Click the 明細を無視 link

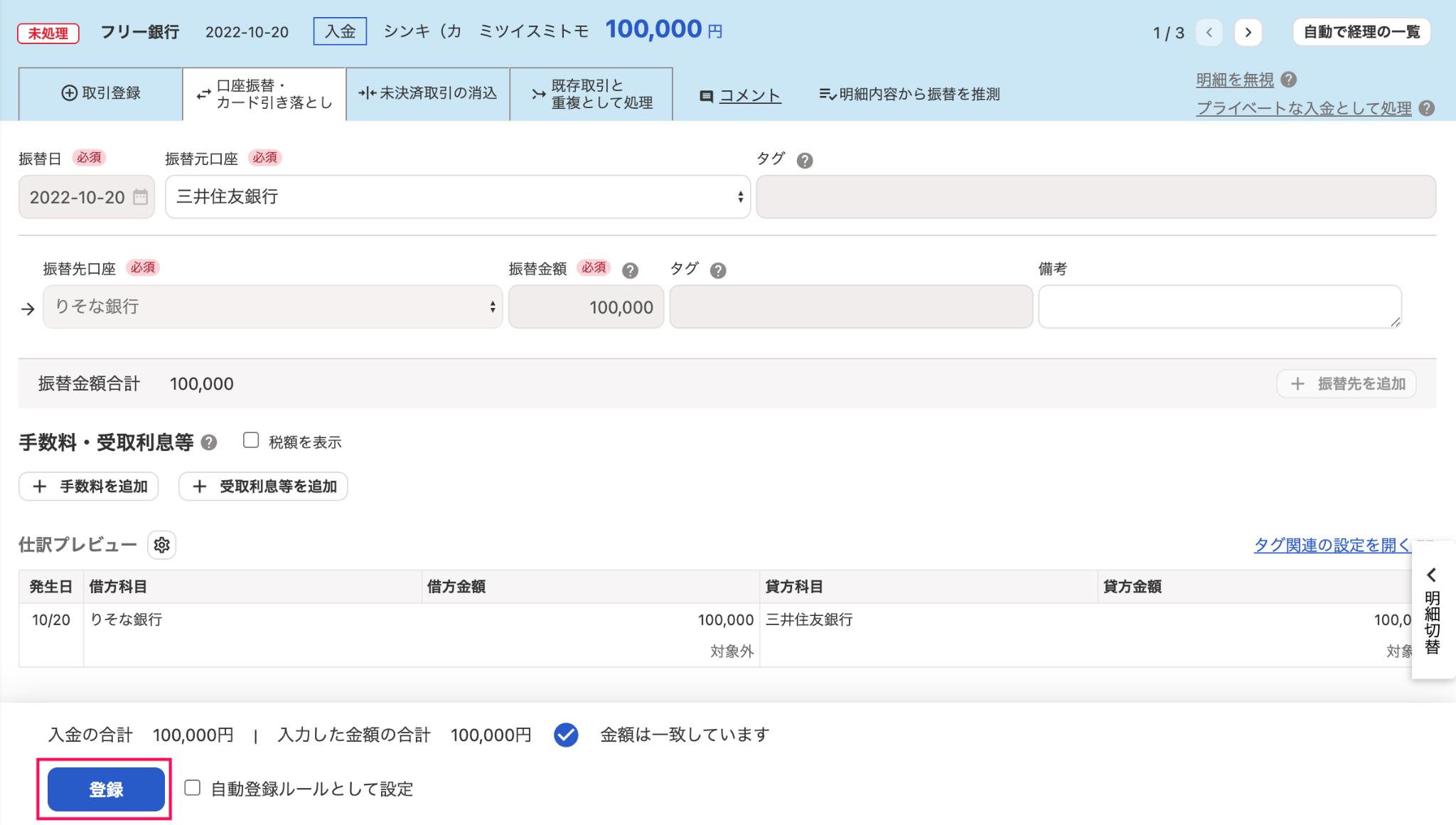(1235, 80)
